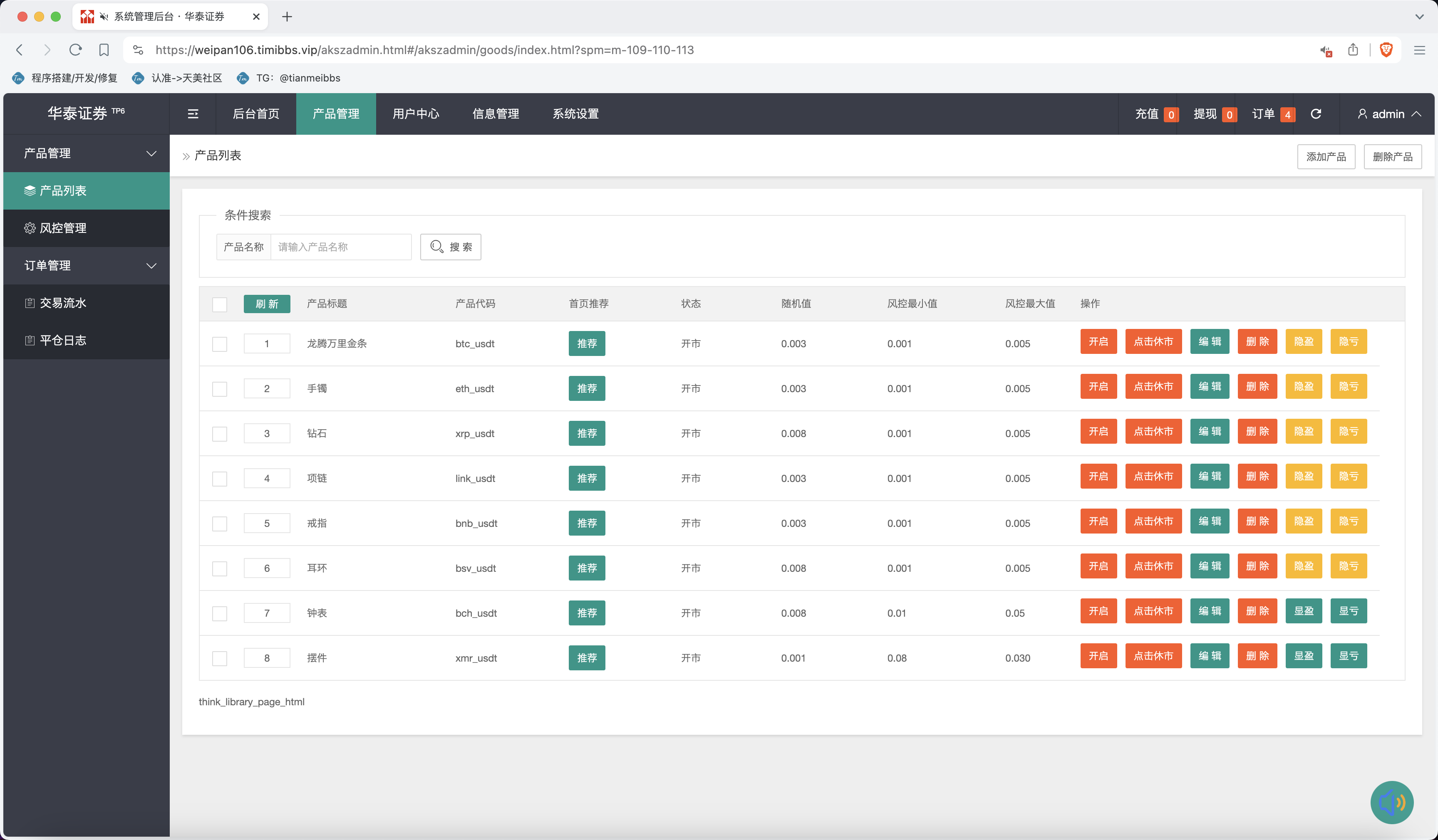
Task: Close the 系统管理后台 browser tab
Action: [256, 17]
